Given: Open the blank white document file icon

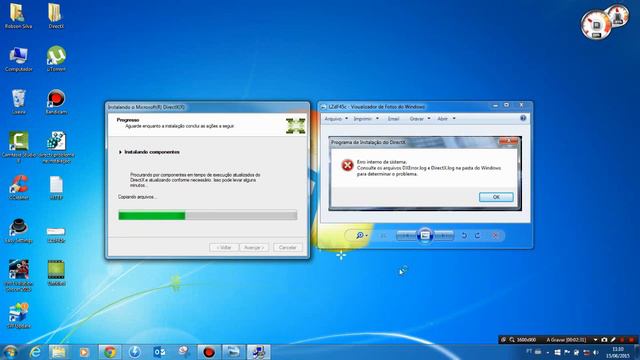Looking at the screenshot, I should [56, 187].
